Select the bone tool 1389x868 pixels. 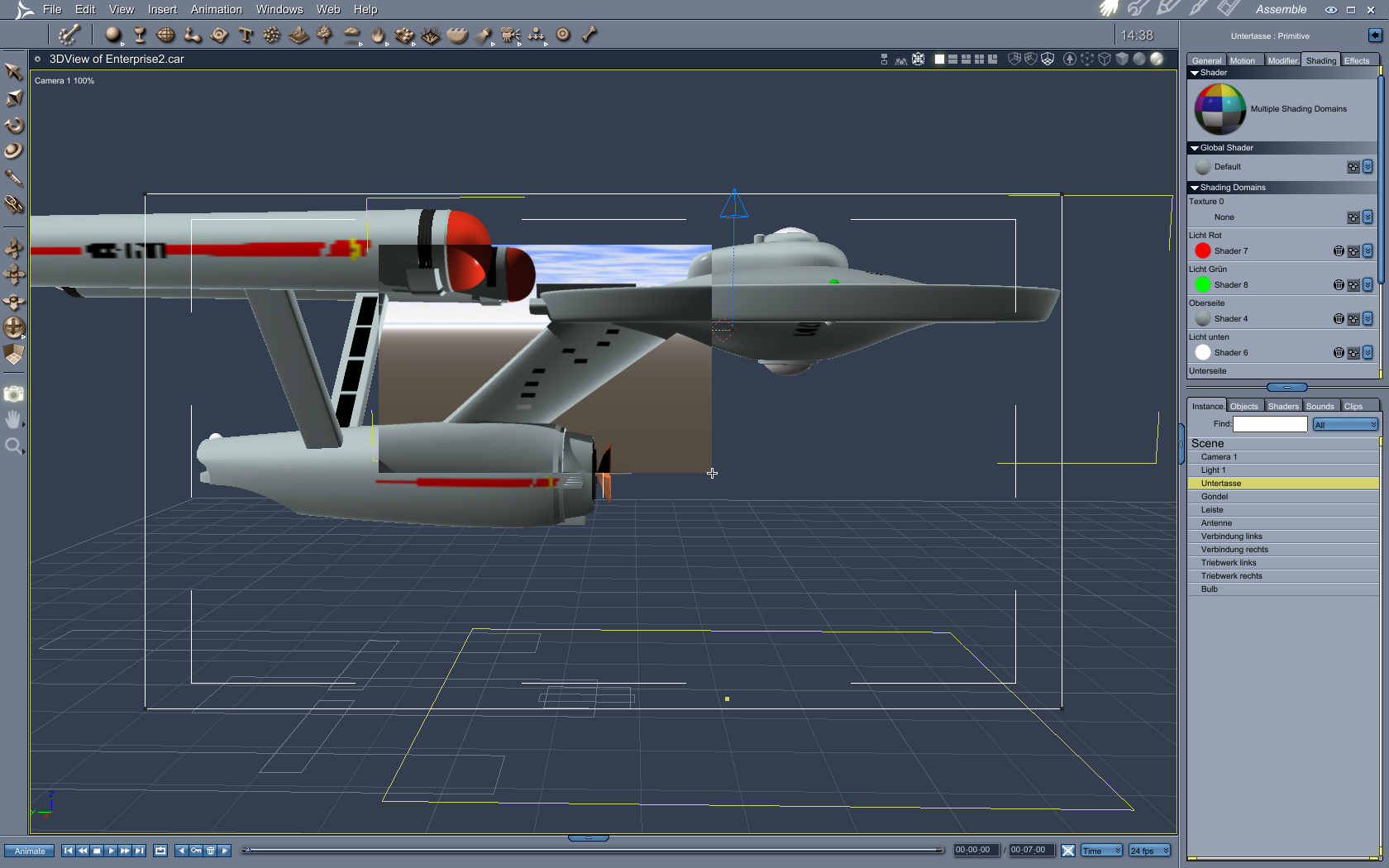pyautogui.click(x=589, y=35)
